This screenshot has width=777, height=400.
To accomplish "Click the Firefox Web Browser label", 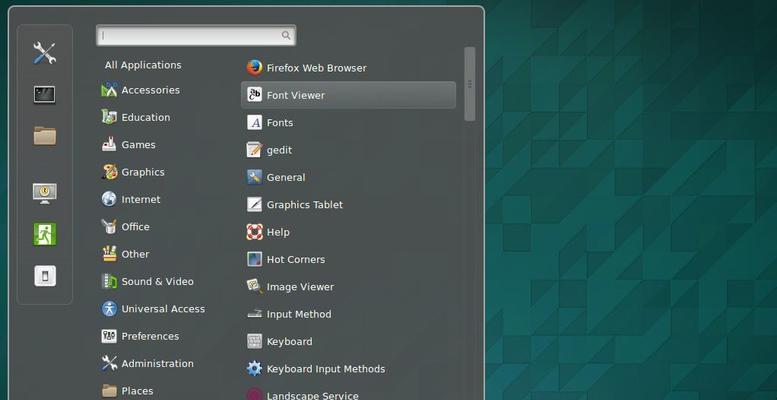I will pos(317,68).
